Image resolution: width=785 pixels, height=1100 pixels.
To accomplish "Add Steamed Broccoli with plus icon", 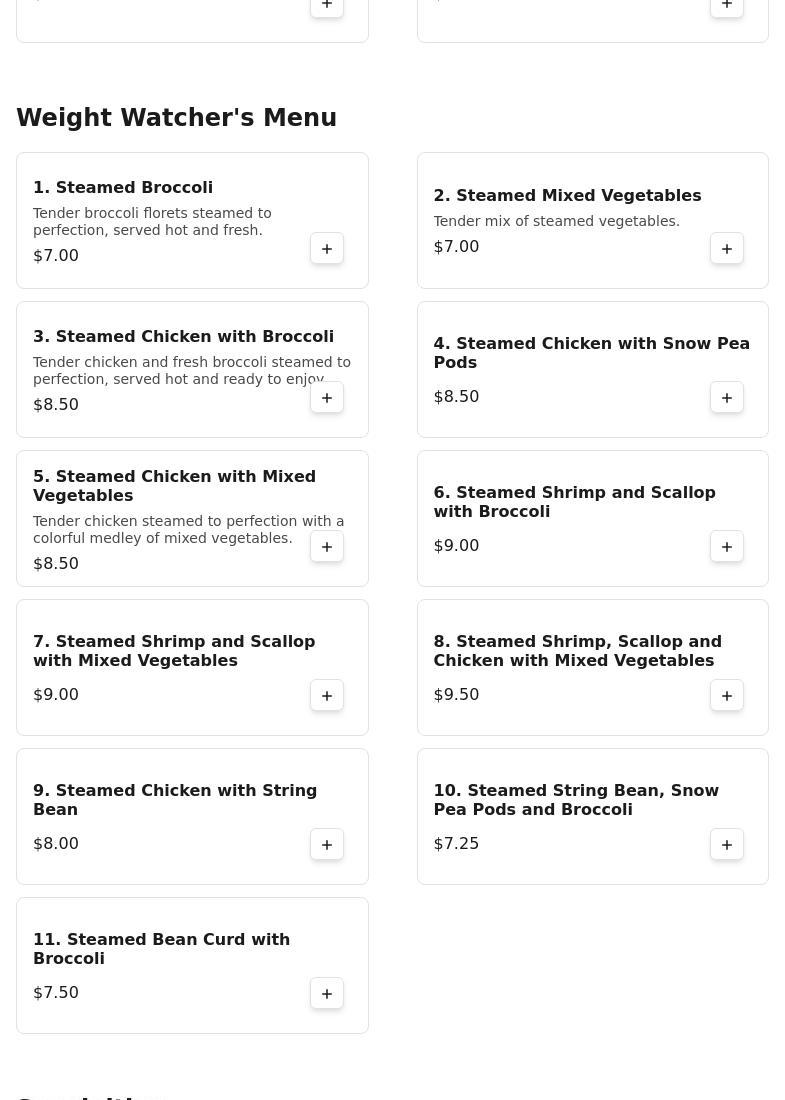I will coord(327,249).
